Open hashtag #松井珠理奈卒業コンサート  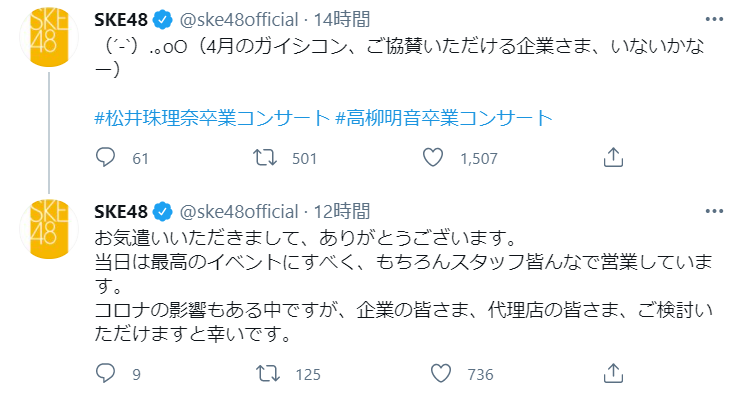click(x=212, y=118)
